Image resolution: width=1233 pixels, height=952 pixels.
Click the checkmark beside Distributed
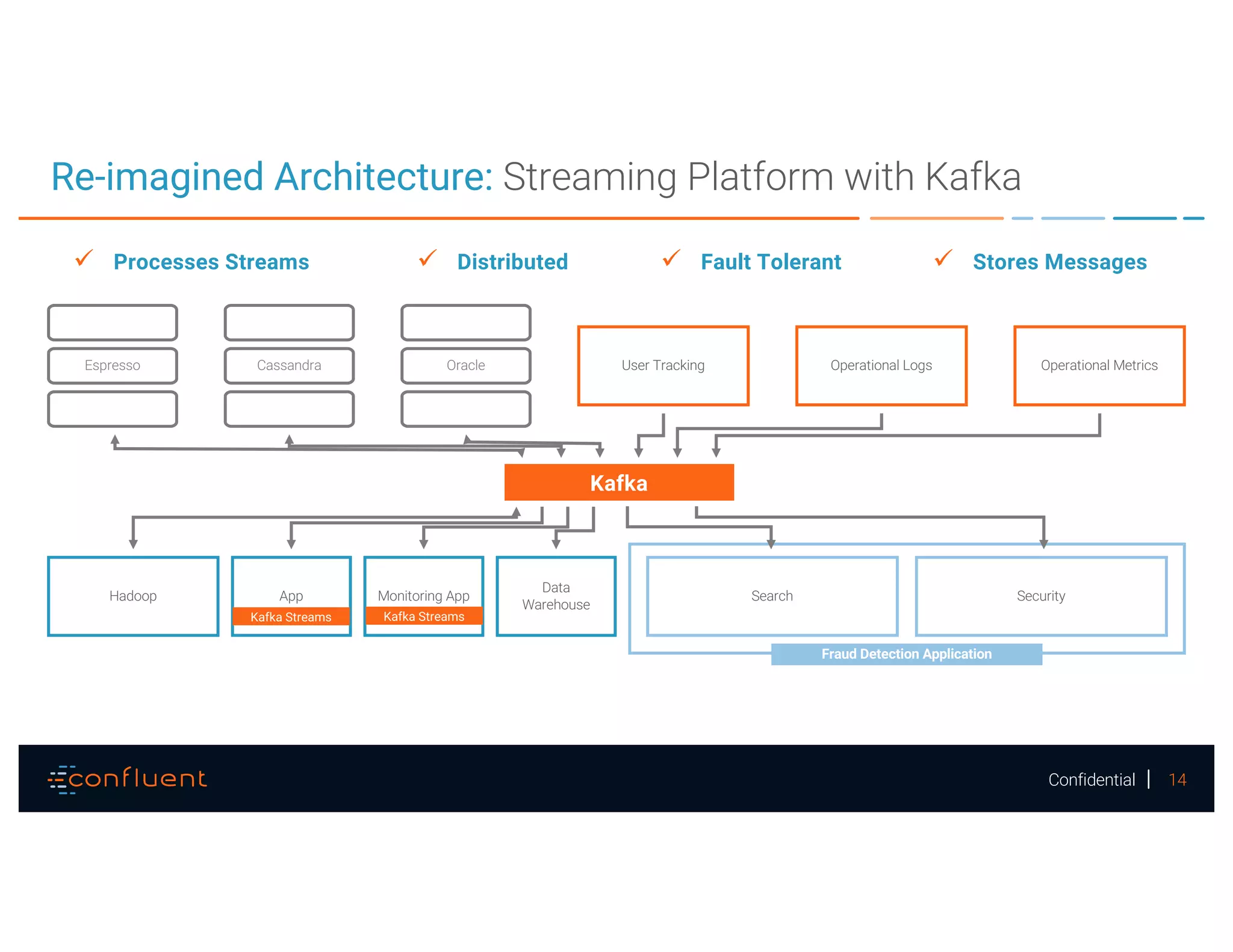(x=427, y=258)
